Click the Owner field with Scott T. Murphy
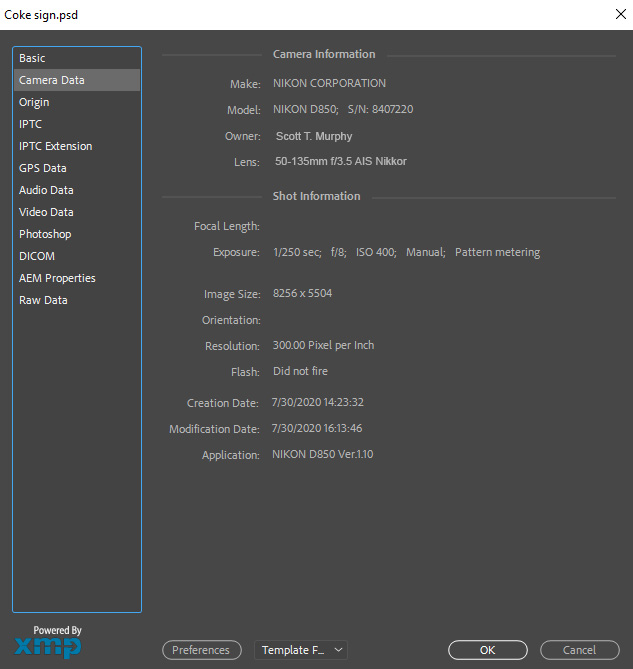 coord(314,136)
